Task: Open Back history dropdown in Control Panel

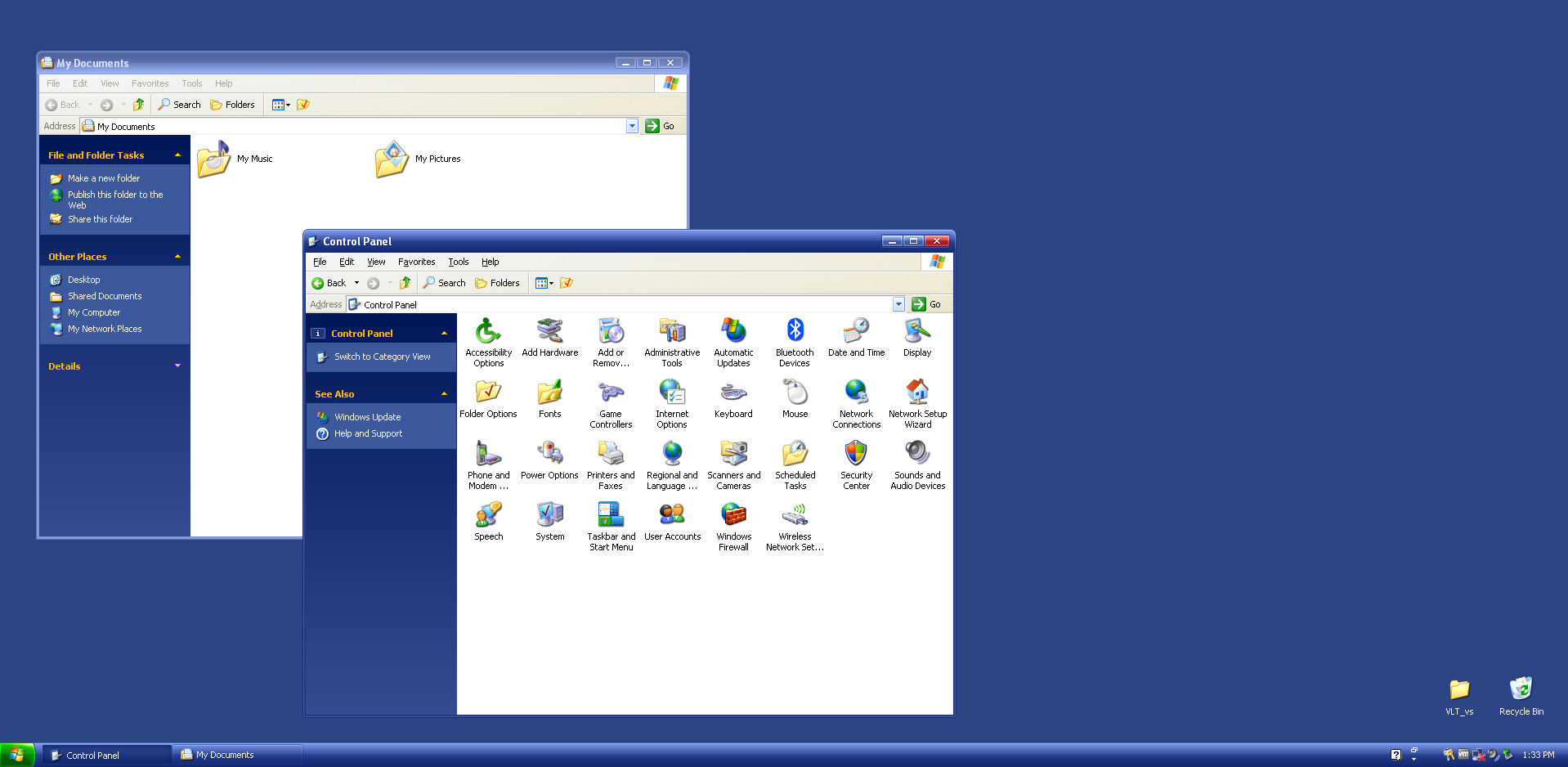Action: tap(356, 283)
